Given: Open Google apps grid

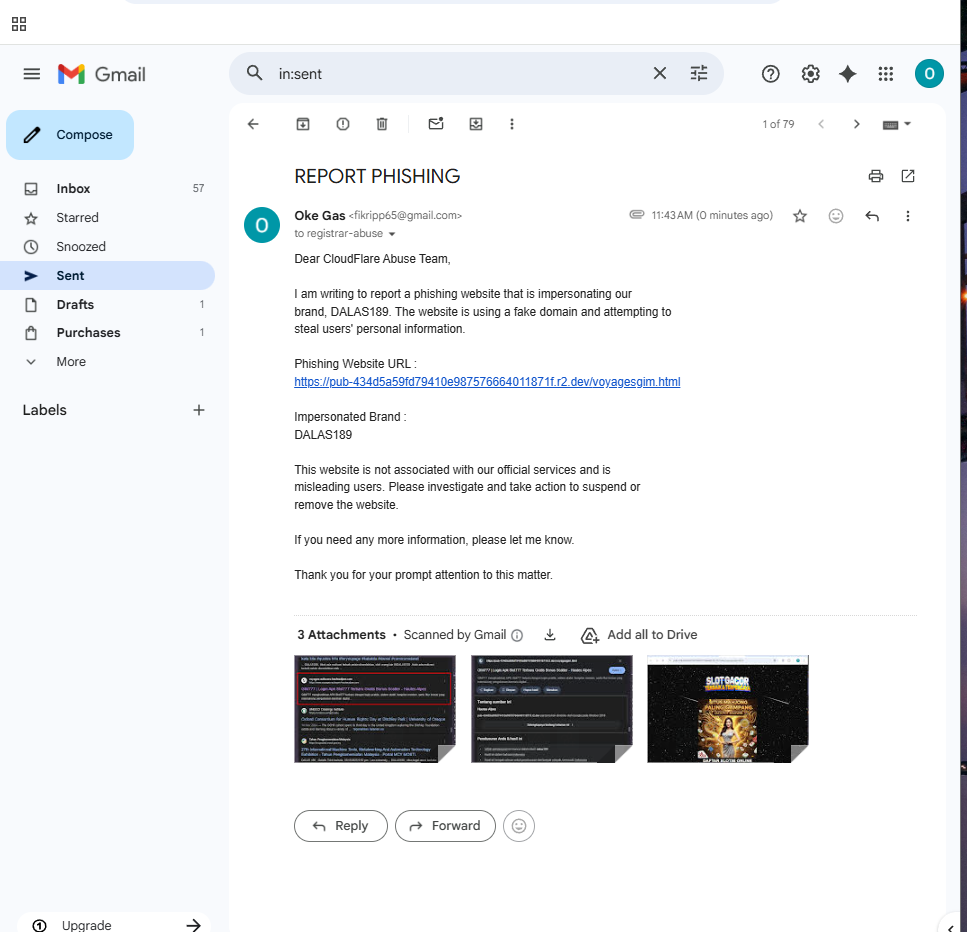Looking at the screenshot, I should 886,74.
